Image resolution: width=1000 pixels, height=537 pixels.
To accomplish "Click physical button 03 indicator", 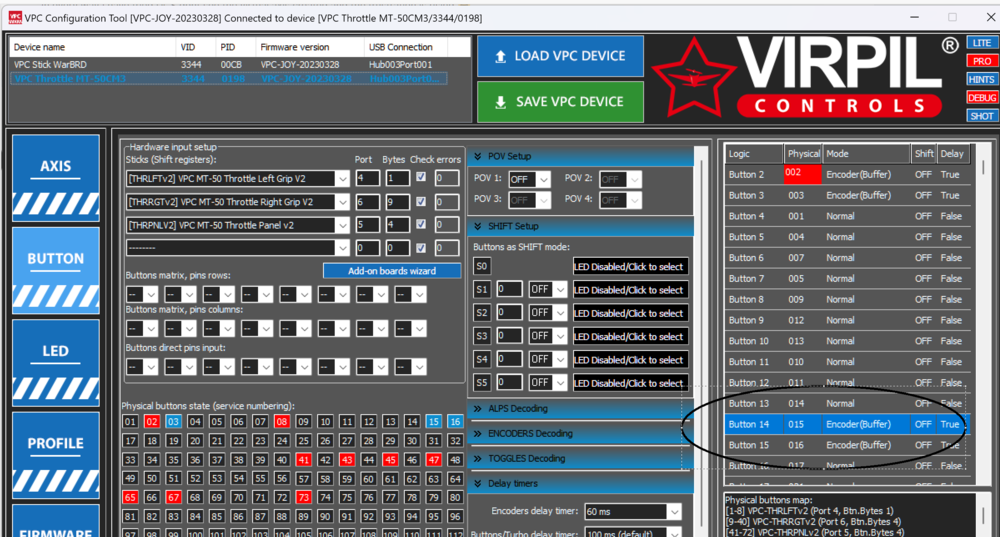I will 173,422.
